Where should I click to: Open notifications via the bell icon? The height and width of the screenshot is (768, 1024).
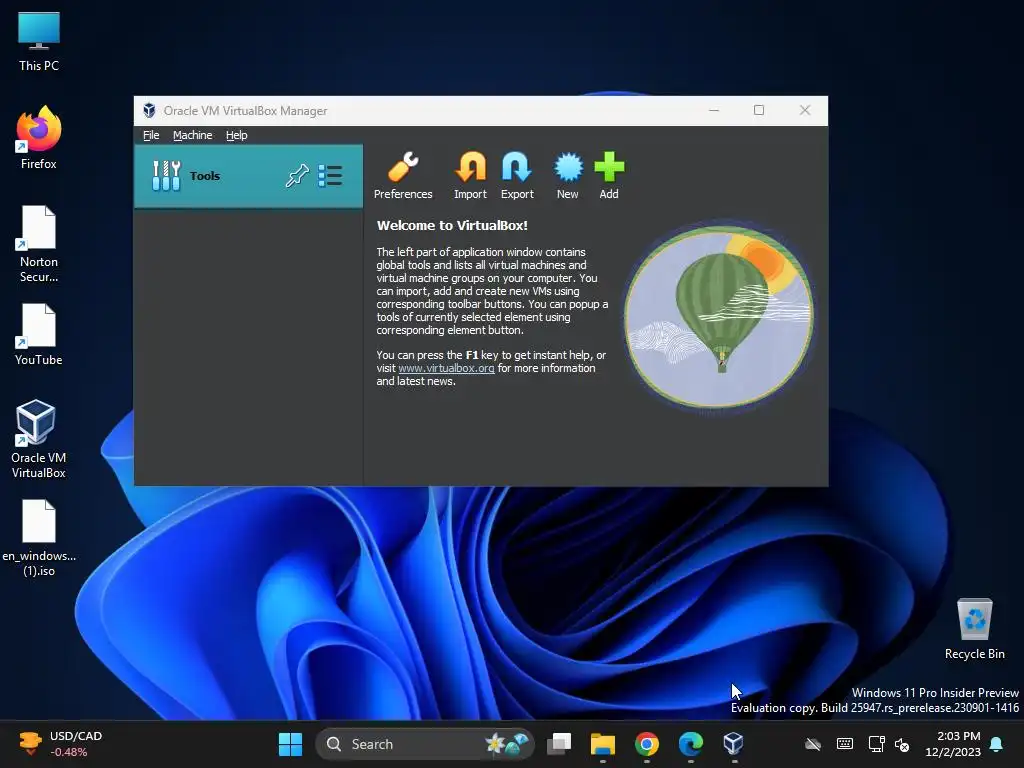pos(997,744)
